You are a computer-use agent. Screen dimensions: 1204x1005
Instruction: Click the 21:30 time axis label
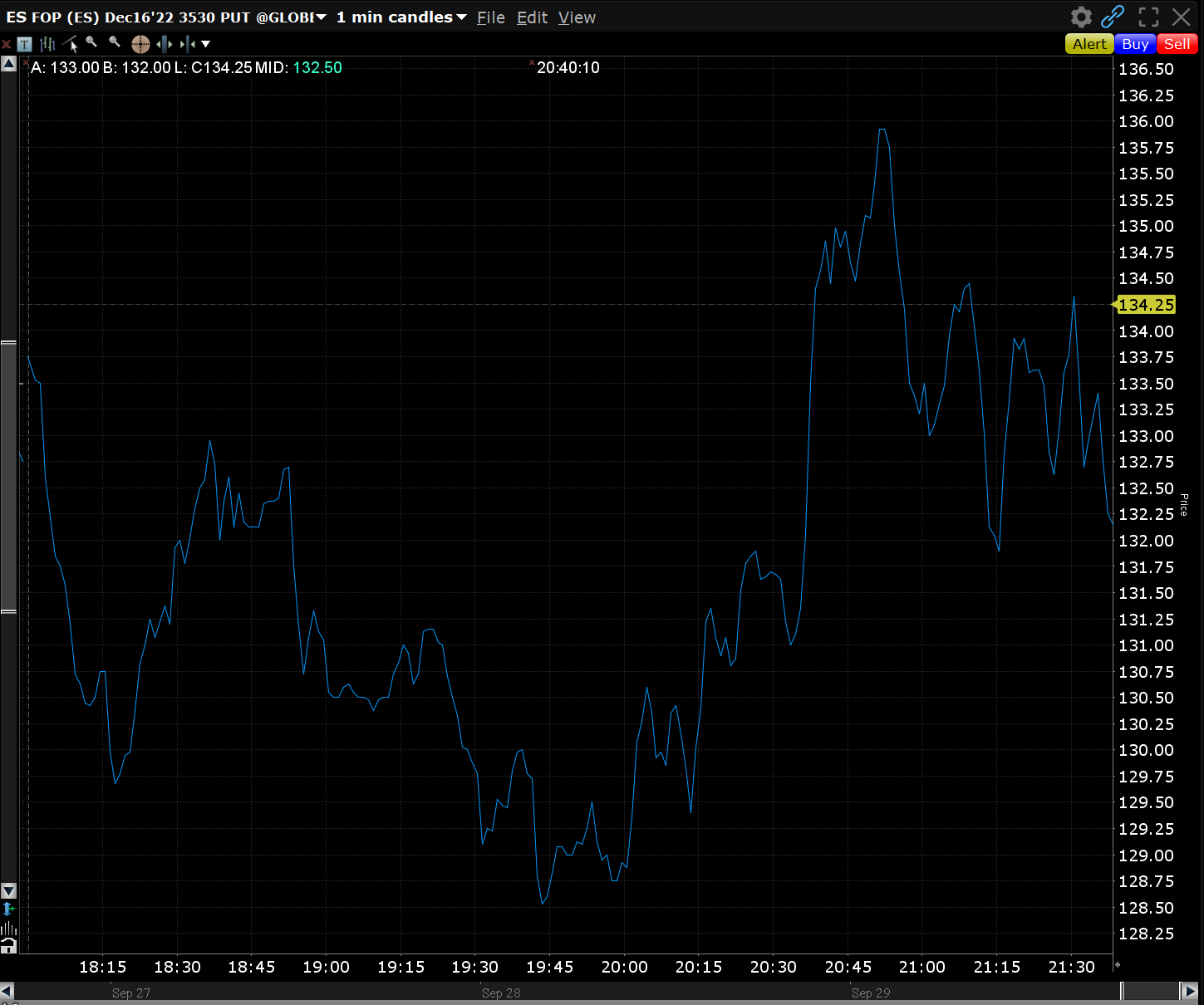(1072, 967)
